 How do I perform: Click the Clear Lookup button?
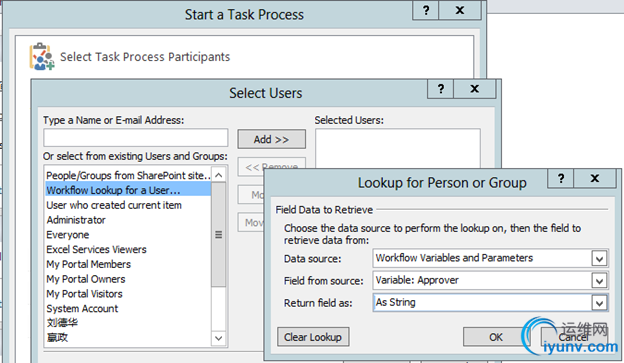tap(313, 337)
